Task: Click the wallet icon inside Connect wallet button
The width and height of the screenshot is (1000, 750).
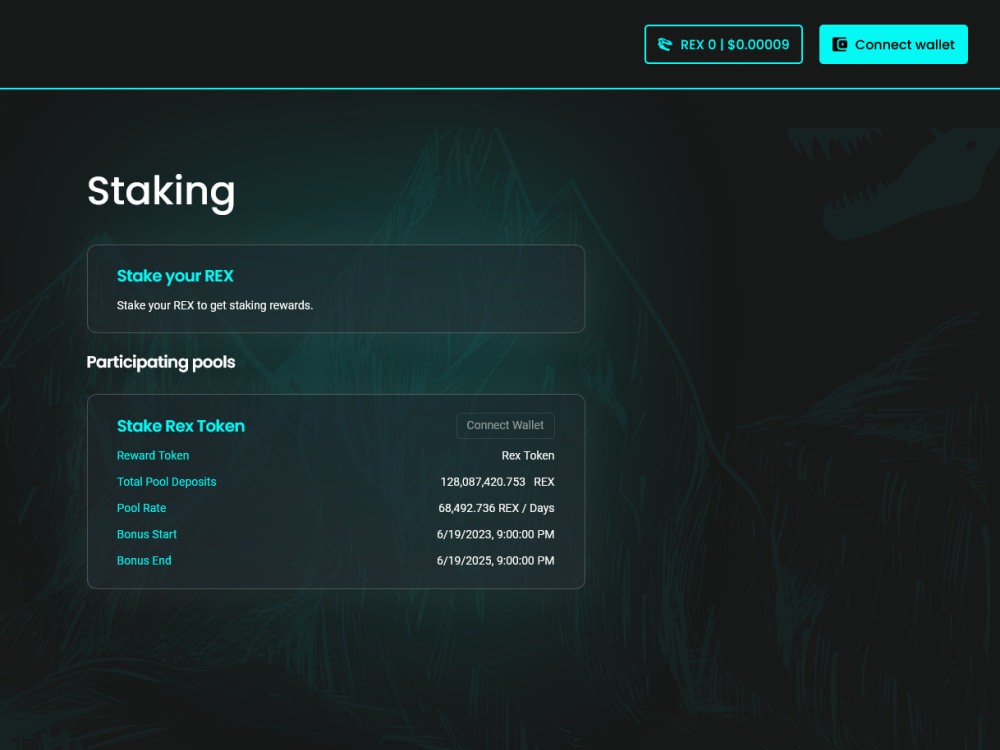Action: click(x=840, y=44)
